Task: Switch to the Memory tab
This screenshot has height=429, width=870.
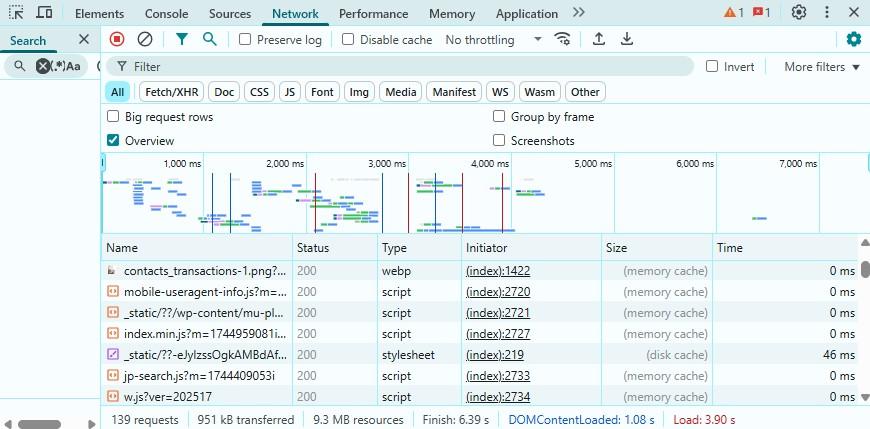Action: point(452,14)
